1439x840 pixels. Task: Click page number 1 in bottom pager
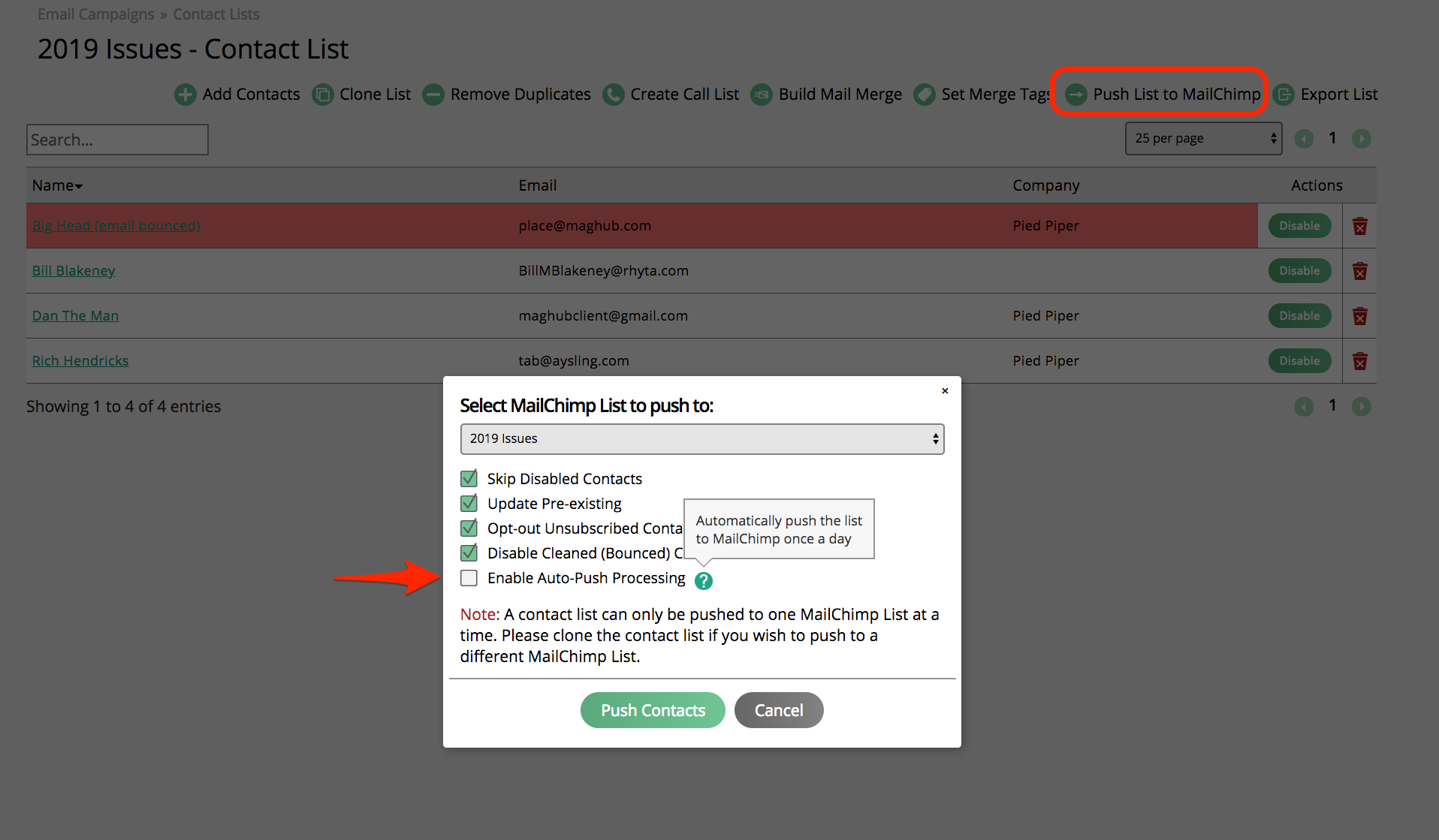pyautogui.click(x=1332, y=406)
